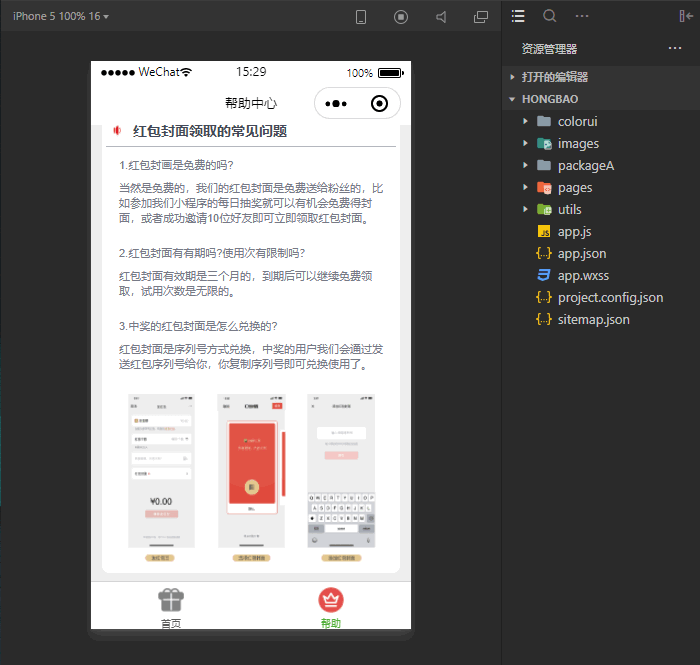Open the app.js file
The width and height of the screenshot is (700, 665).
(x=574, y=232)
